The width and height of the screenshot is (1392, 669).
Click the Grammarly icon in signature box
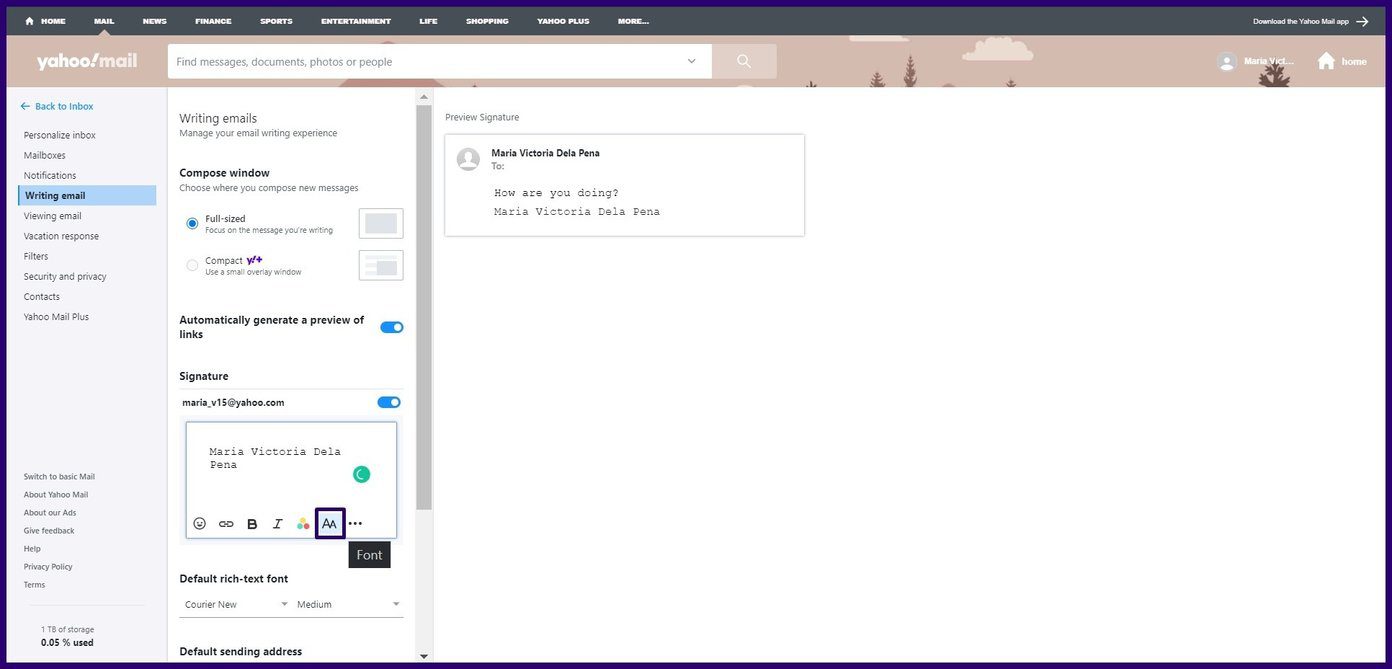click(x=361, y=474)
